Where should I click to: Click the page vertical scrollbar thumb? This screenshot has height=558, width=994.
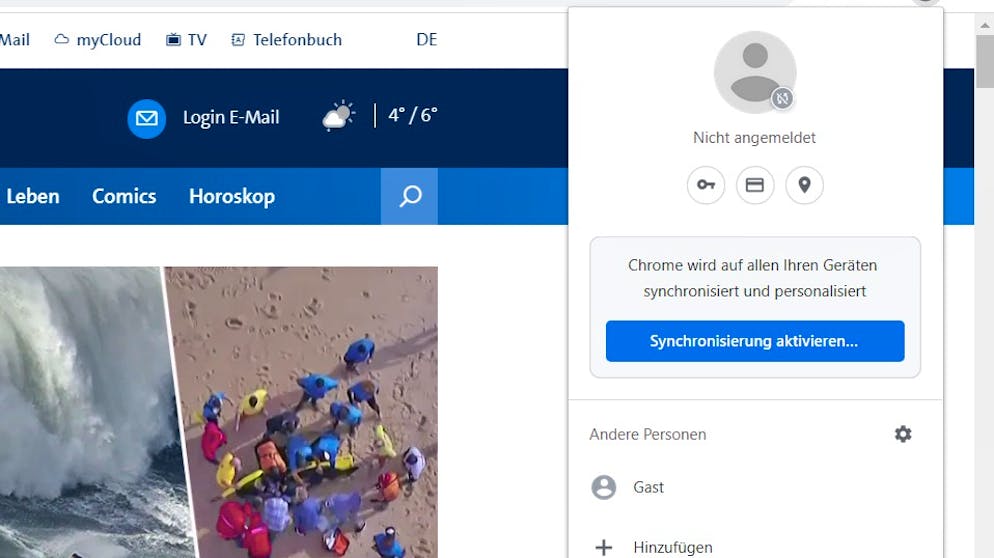coord(984,62)
